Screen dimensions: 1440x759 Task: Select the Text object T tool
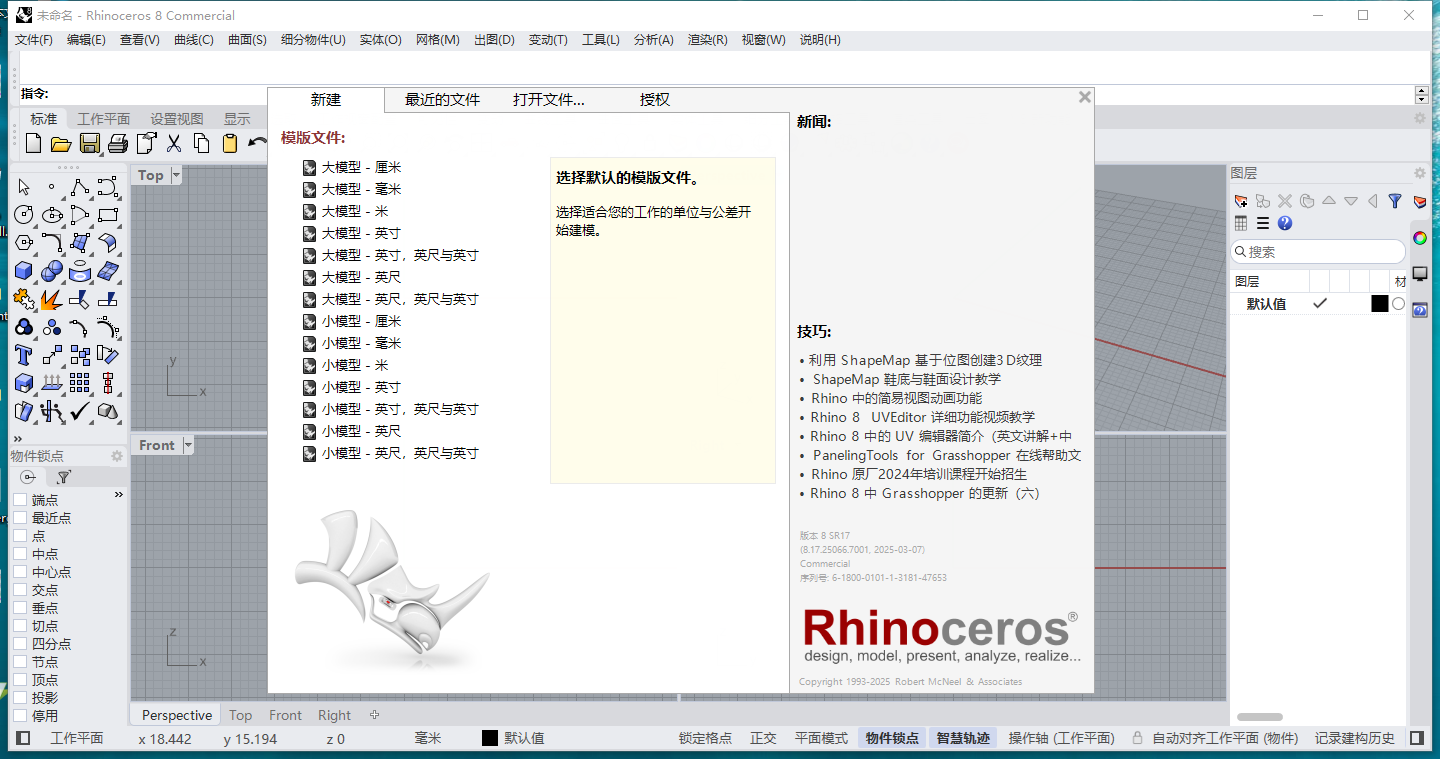pyautogui.click(x=24, y=355)
